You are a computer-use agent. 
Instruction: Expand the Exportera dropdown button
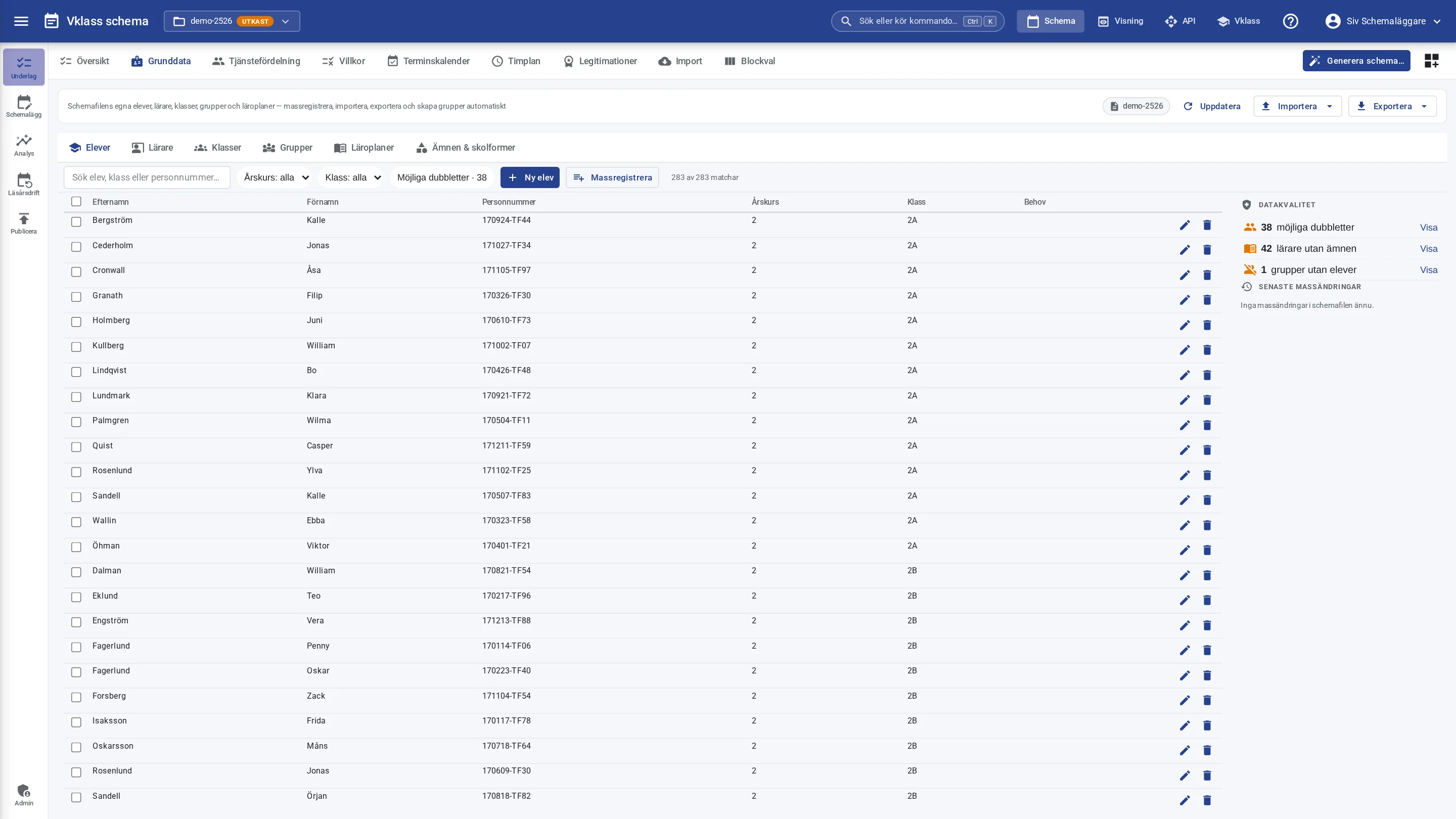(1392, 106)
